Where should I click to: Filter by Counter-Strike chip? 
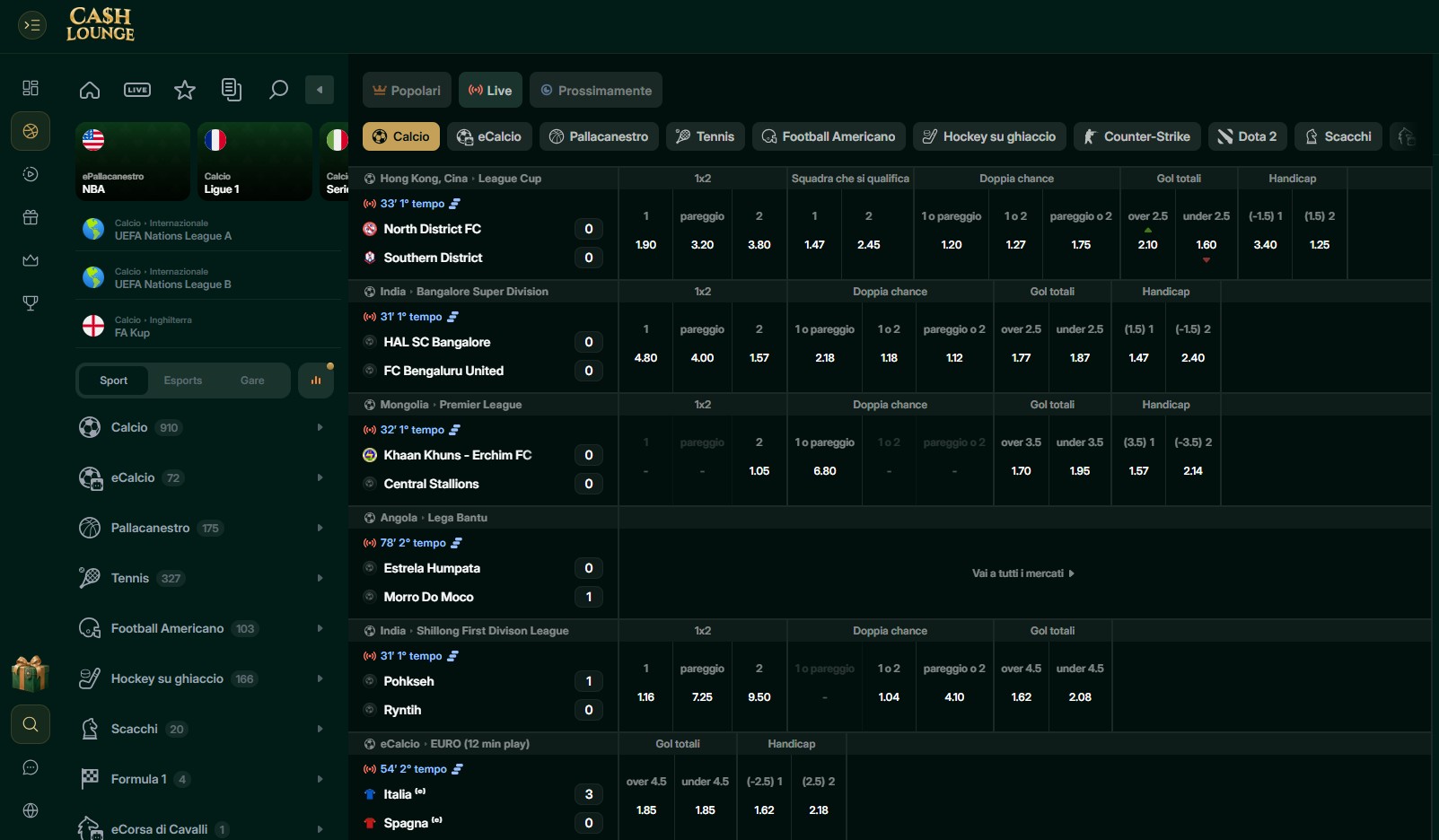click(1136, 136)
